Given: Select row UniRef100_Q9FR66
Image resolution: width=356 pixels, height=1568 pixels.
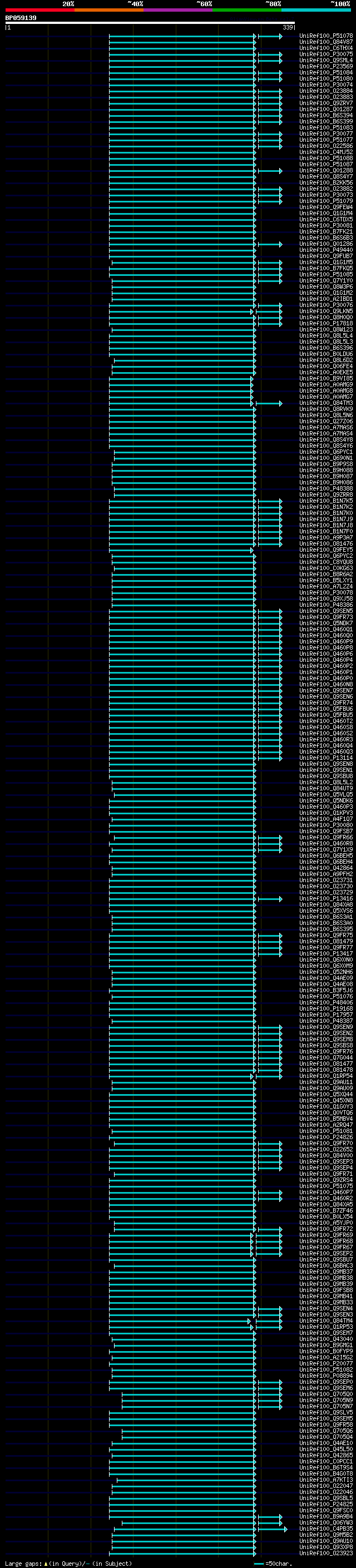Looking at the screenshot, I should point(326,837).
